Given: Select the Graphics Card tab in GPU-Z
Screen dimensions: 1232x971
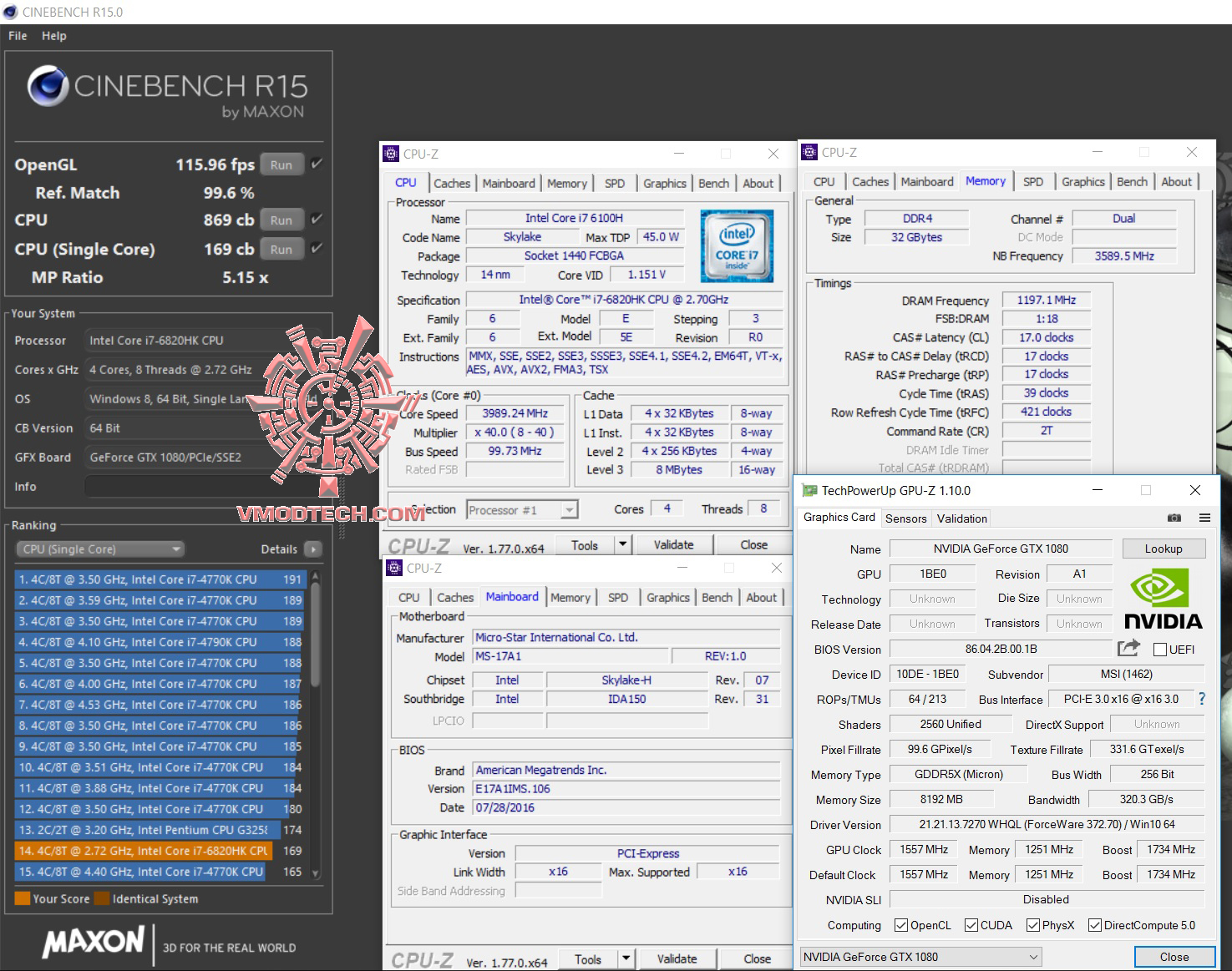Looking at the screenshot, I should (x=839, y=518).
